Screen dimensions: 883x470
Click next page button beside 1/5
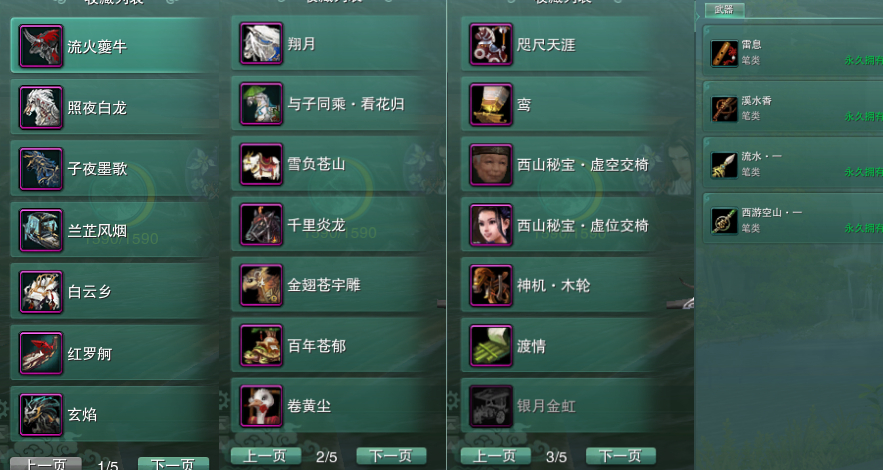(x=173, y=464)
